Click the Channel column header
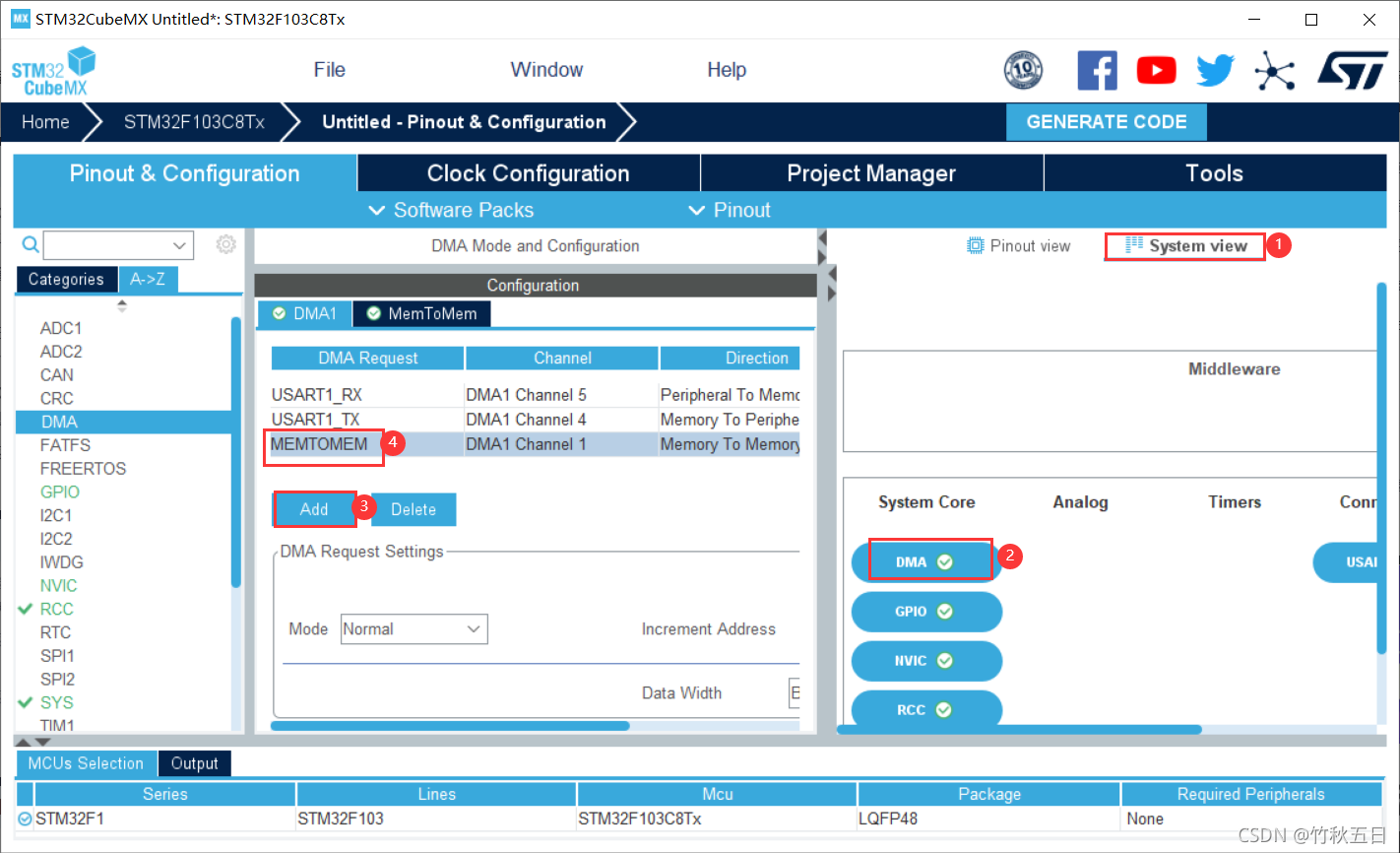The width and height of the screenshot is (1400, 853). point(562,358)
